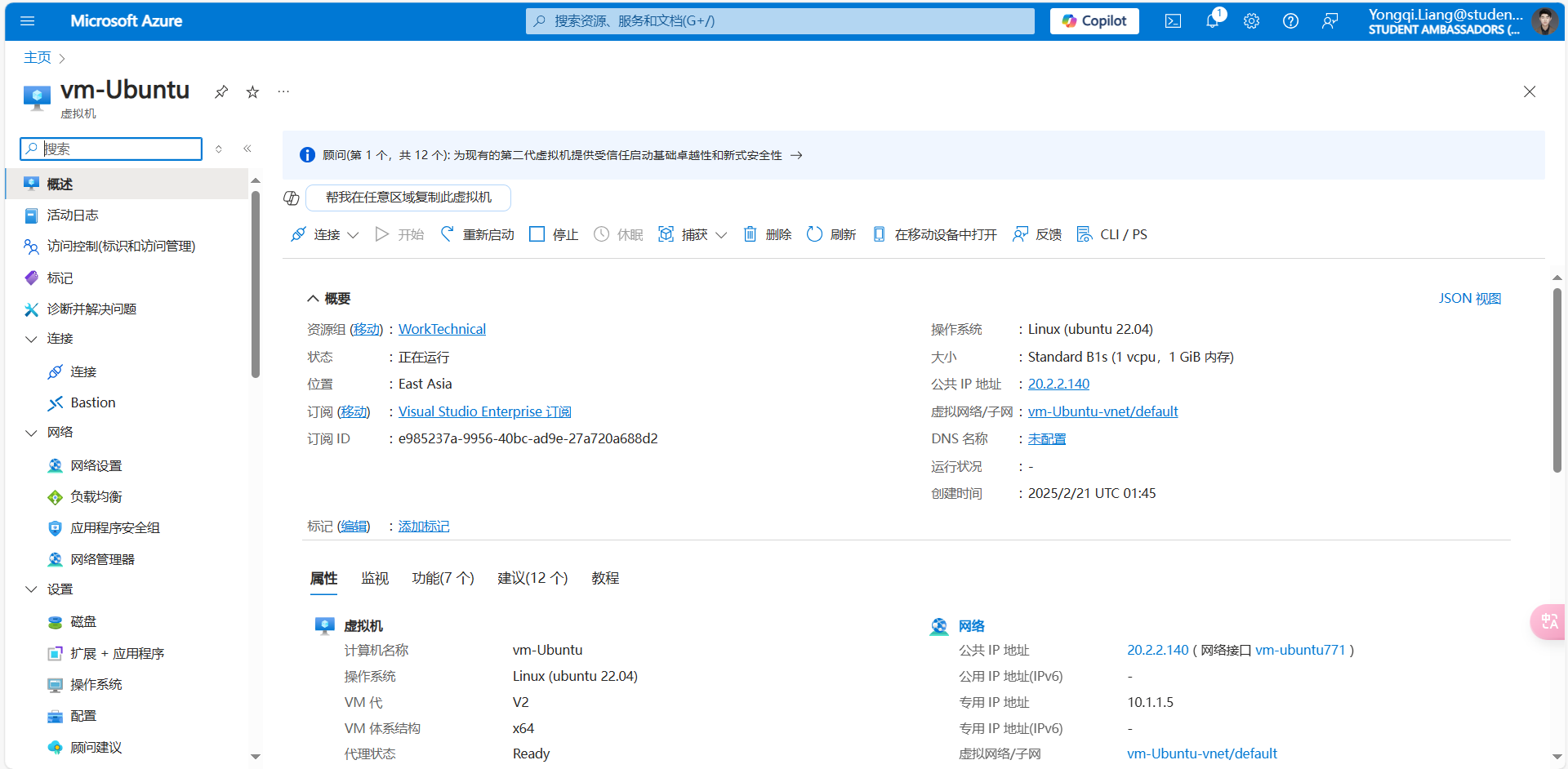The height and width of the screenshot is (769, 1568).
Task: Click the sidebar scroll down arrow
Action: tap(256, 757)
